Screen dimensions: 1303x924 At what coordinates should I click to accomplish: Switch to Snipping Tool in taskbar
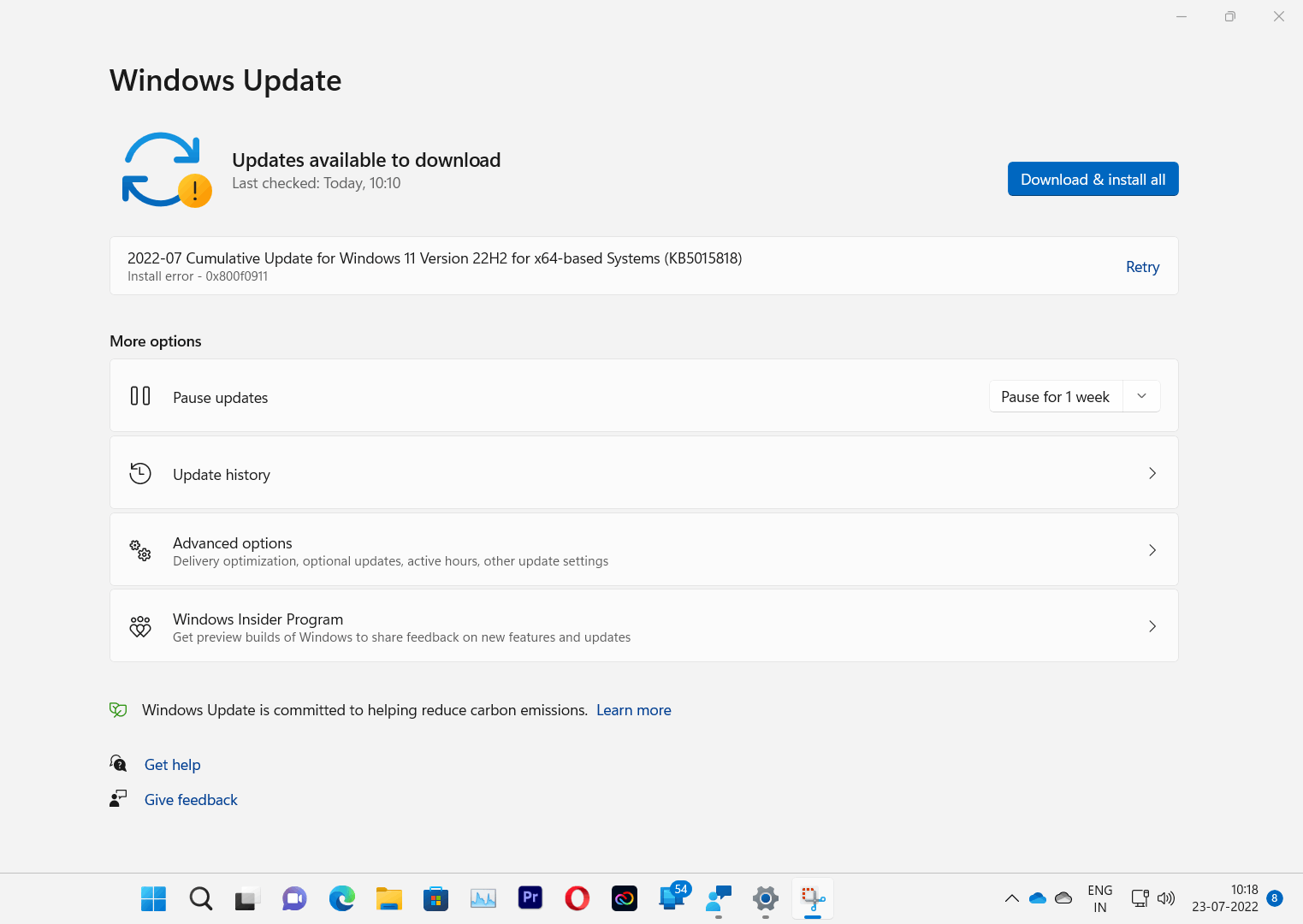click(x=813, y=898)
